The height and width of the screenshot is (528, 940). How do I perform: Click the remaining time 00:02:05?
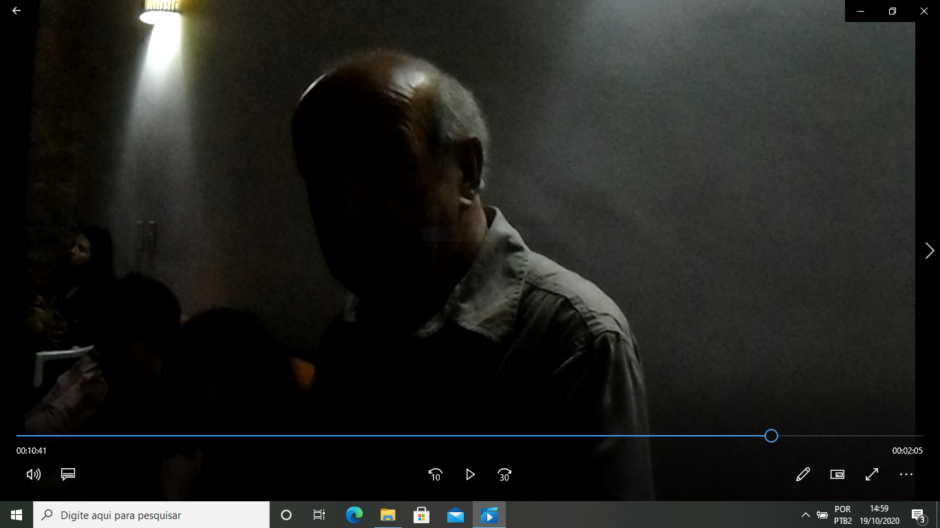[907, 451]
